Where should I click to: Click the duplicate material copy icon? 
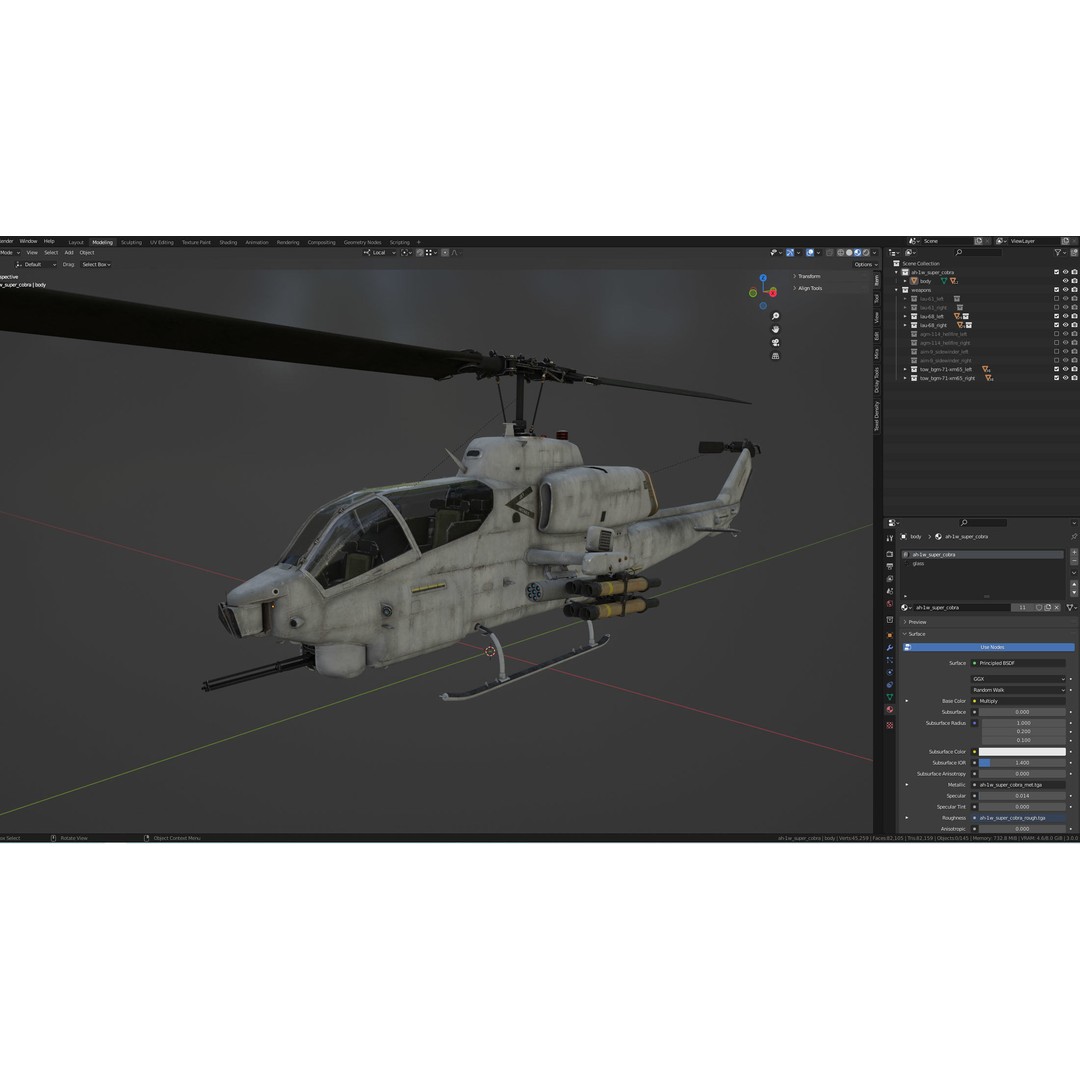point(1048,608)
